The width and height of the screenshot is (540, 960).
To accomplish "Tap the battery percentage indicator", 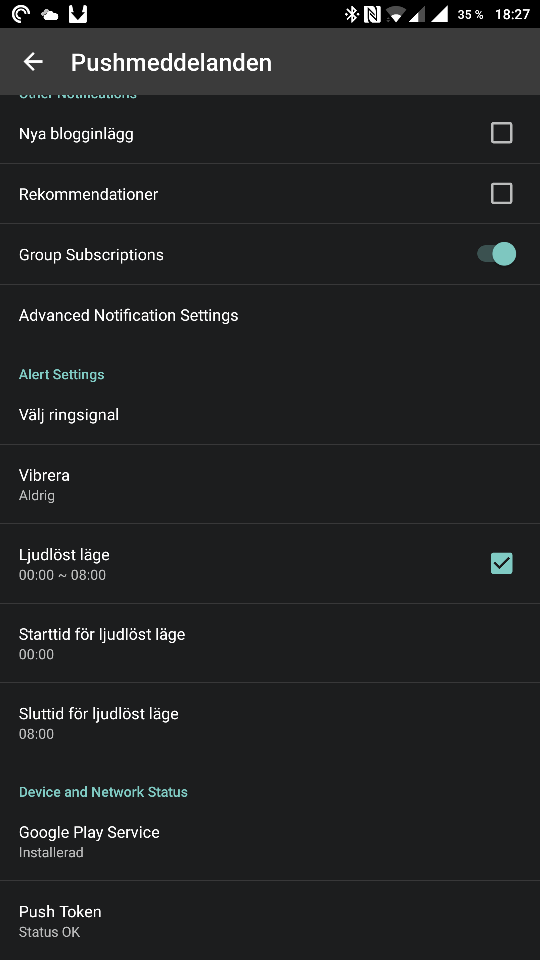I will pos(470,15).
